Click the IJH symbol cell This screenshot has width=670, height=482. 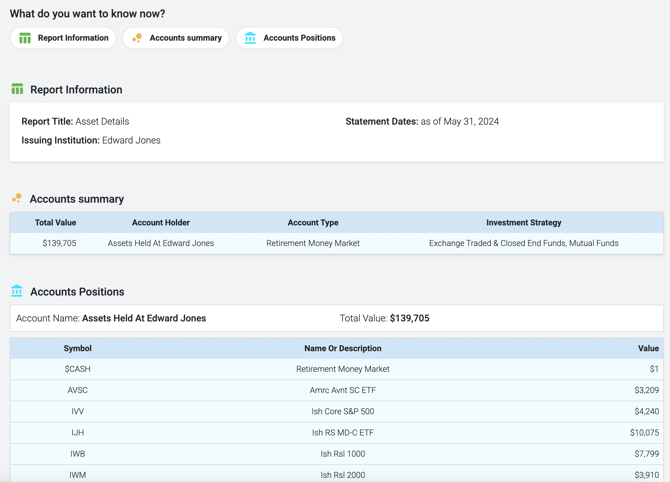(77, 433)
